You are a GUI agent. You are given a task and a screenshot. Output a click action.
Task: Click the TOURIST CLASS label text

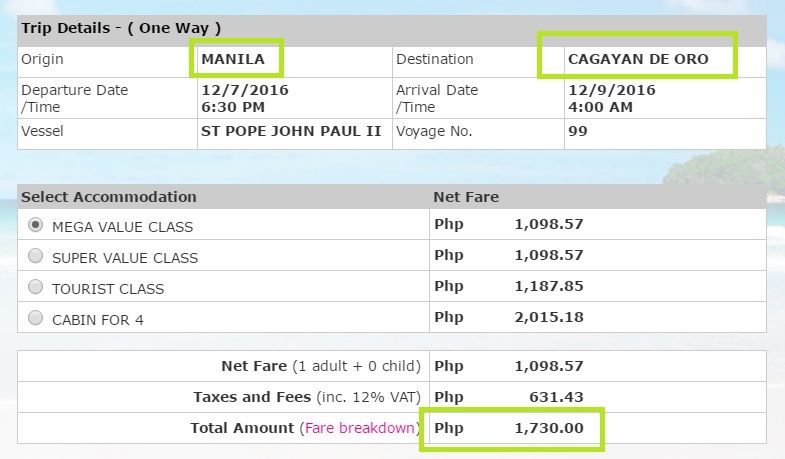[x=108, y=289]
